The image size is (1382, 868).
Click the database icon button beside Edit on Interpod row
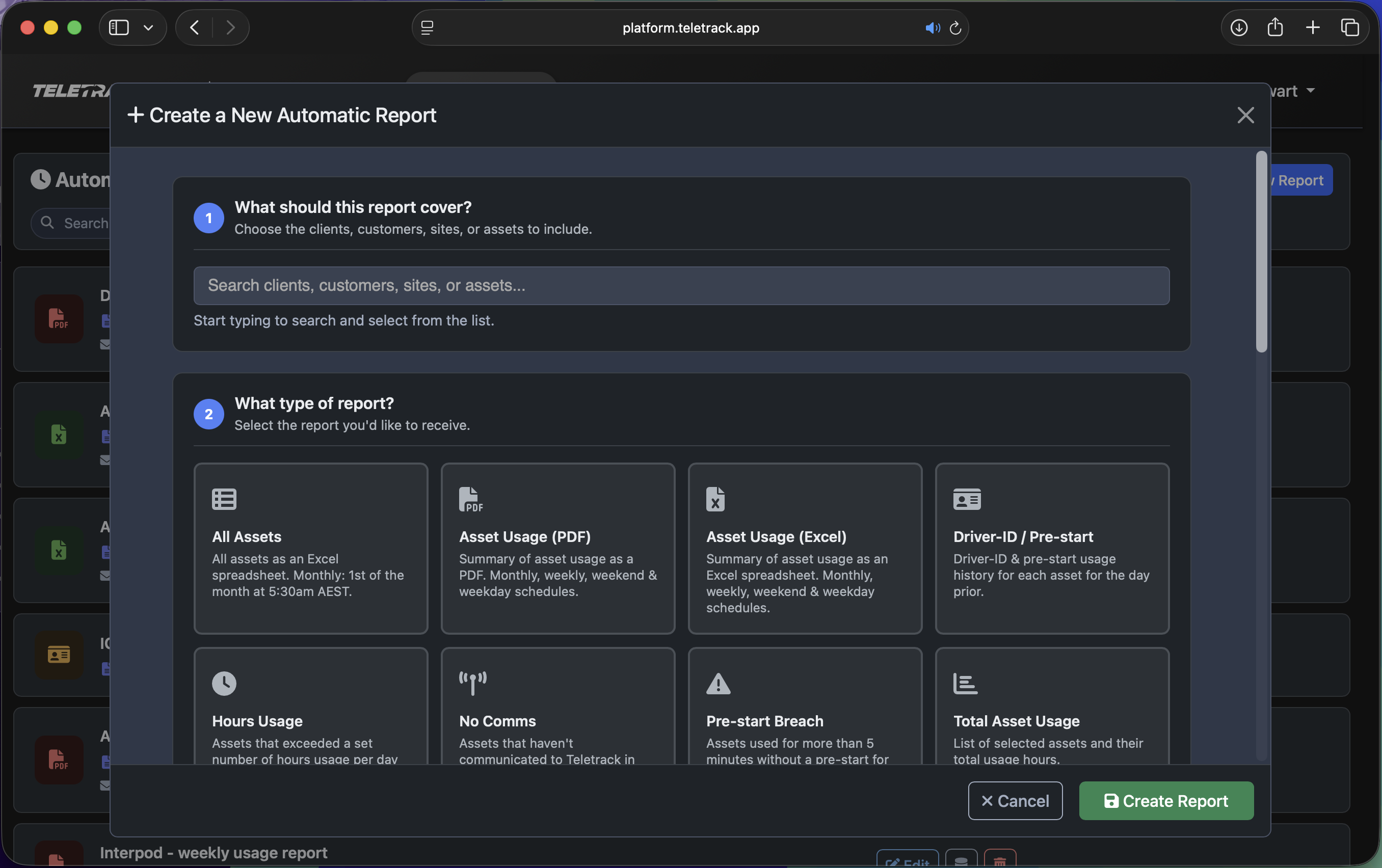click(x=961, y=859)
